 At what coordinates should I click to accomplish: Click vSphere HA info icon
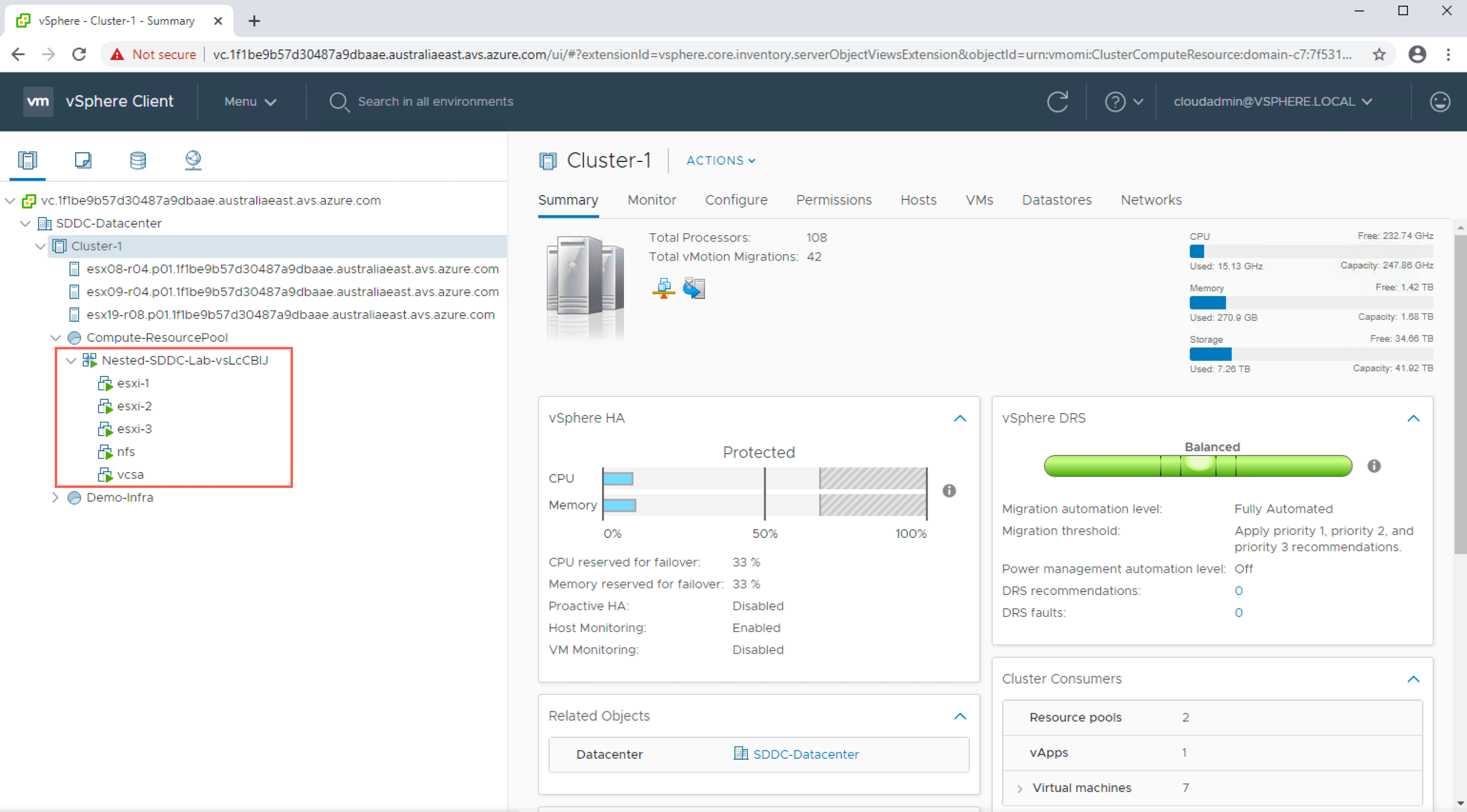click(x=949, y=491)
